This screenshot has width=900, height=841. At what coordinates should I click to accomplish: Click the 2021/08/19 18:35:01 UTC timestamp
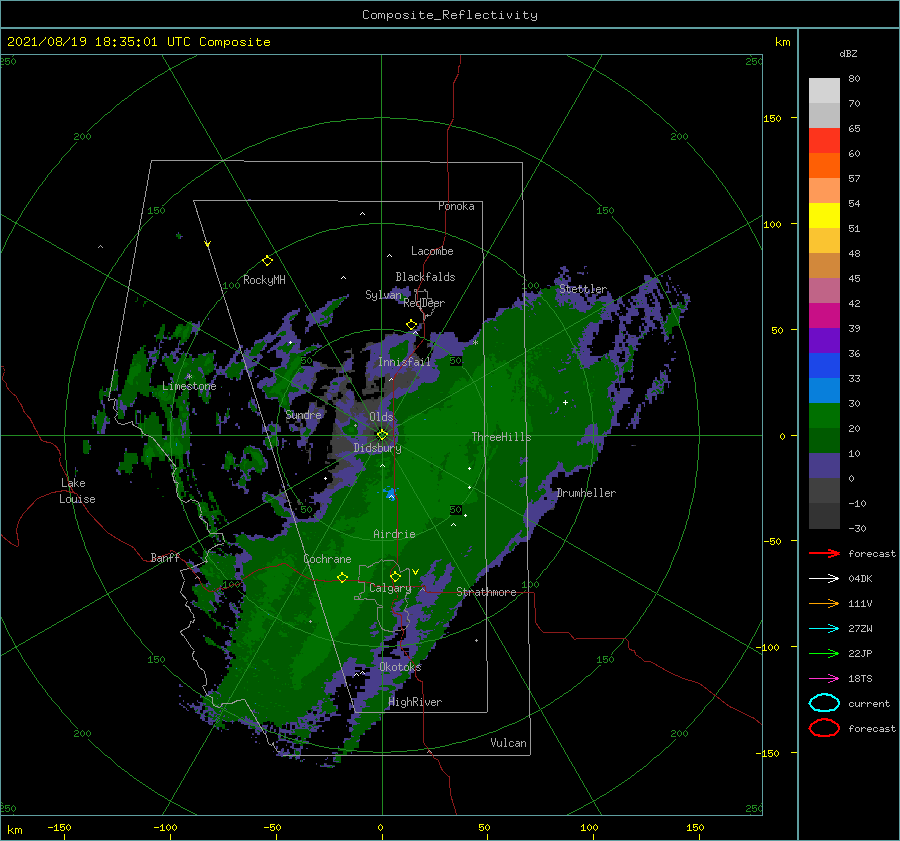[x=98, y=42]
